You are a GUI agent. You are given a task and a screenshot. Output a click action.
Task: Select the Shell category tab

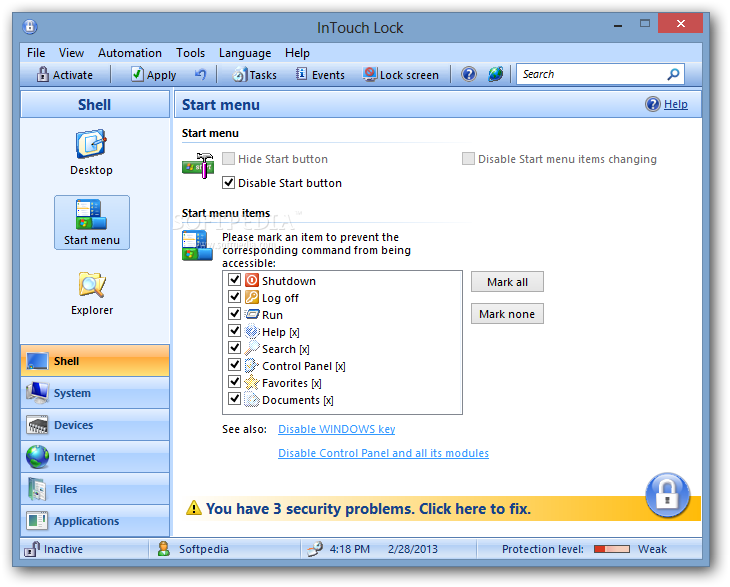95,361
